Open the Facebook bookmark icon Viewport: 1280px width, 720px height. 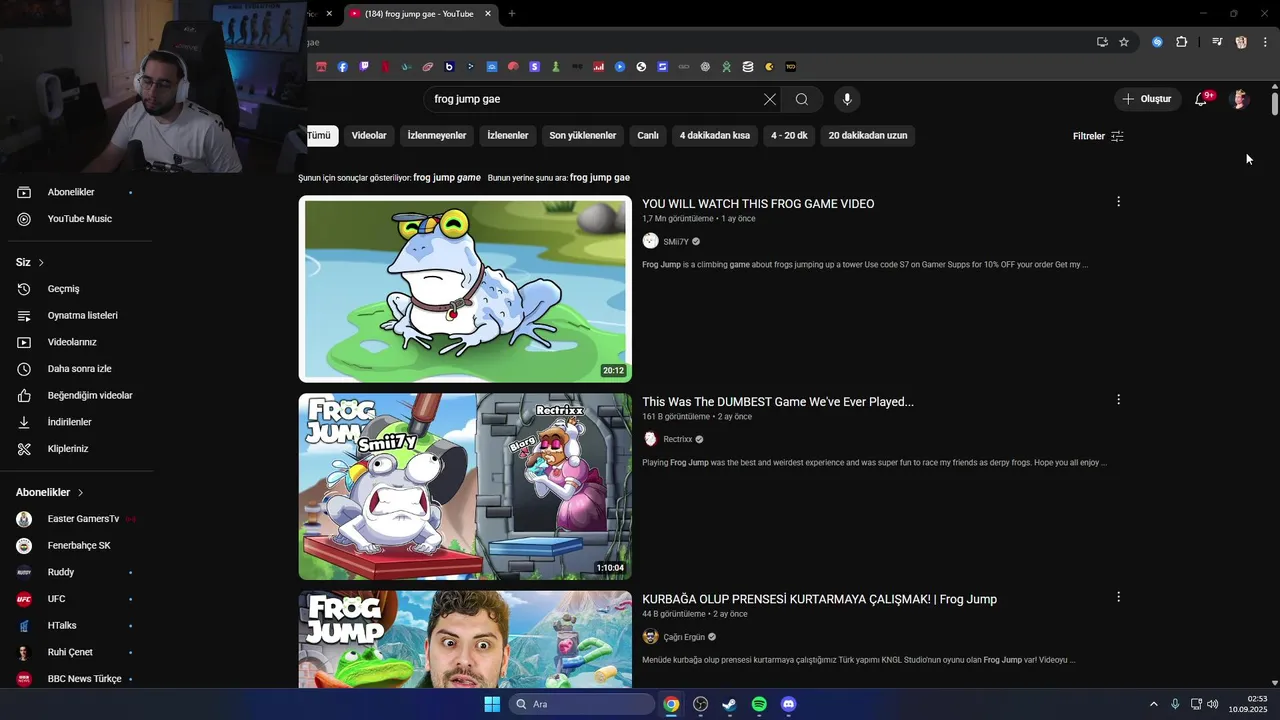pos(342,67)
